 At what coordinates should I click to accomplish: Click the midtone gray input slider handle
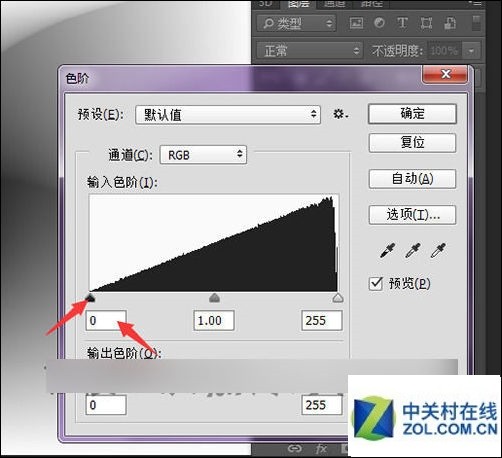coord(214,298)
